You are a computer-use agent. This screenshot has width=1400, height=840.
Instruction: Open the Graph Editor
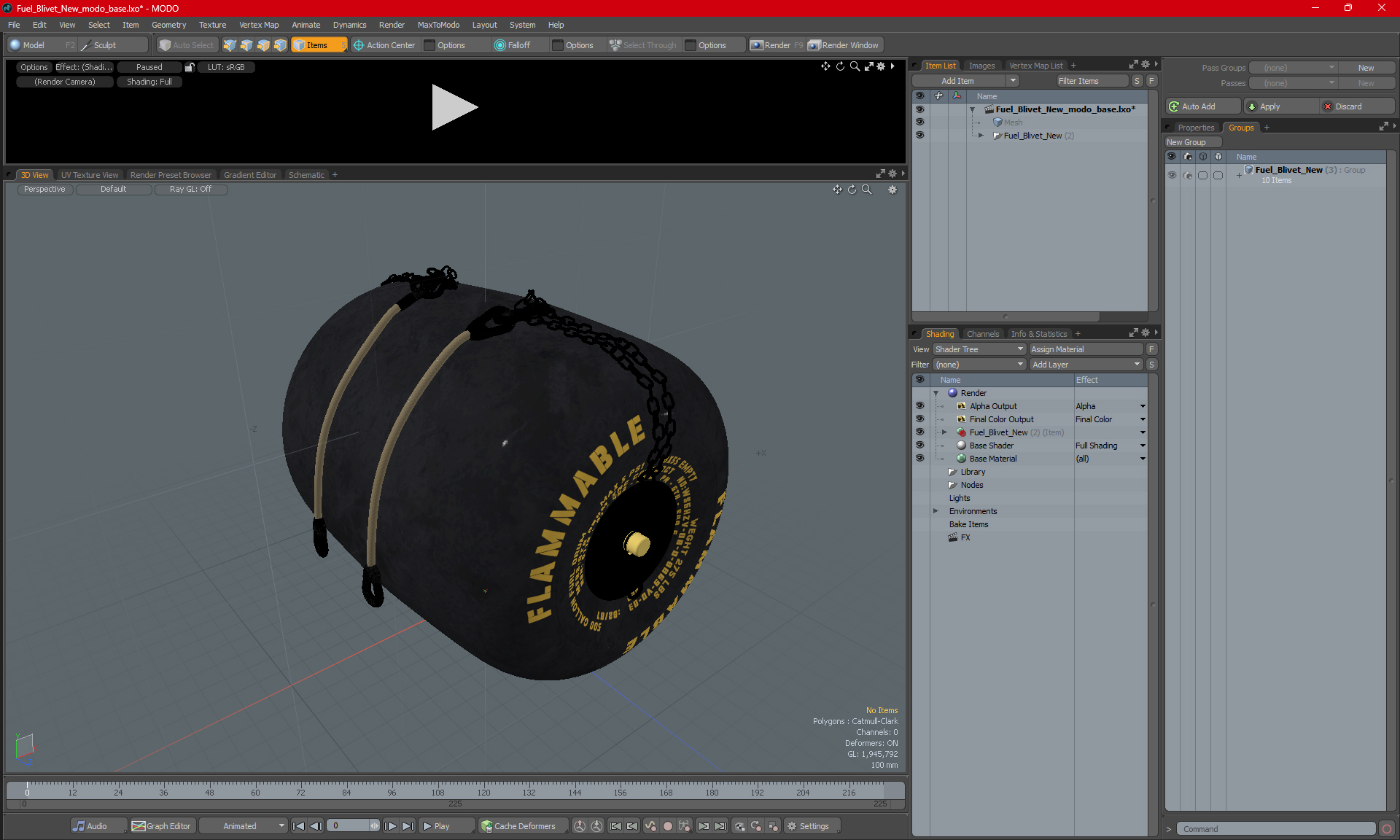tap(161, 826)
